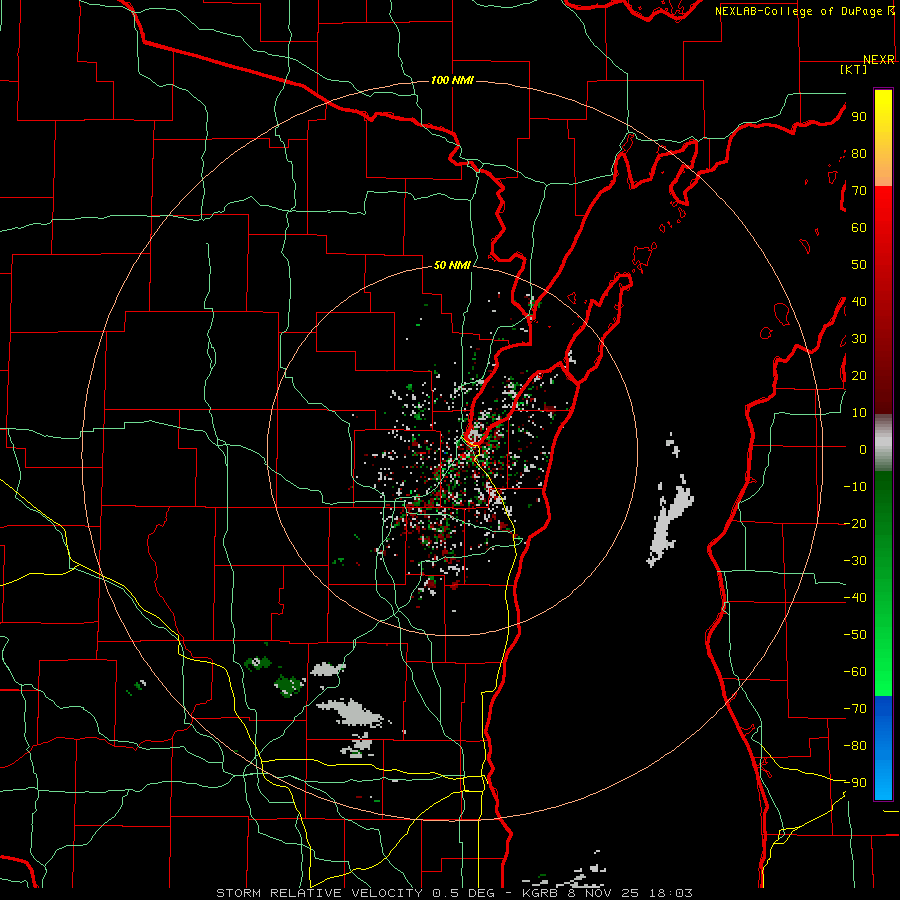Click the -50 value on the velocity scale
Screen dimensions: 900x900
pyautogui.click(x=855, y=635)
